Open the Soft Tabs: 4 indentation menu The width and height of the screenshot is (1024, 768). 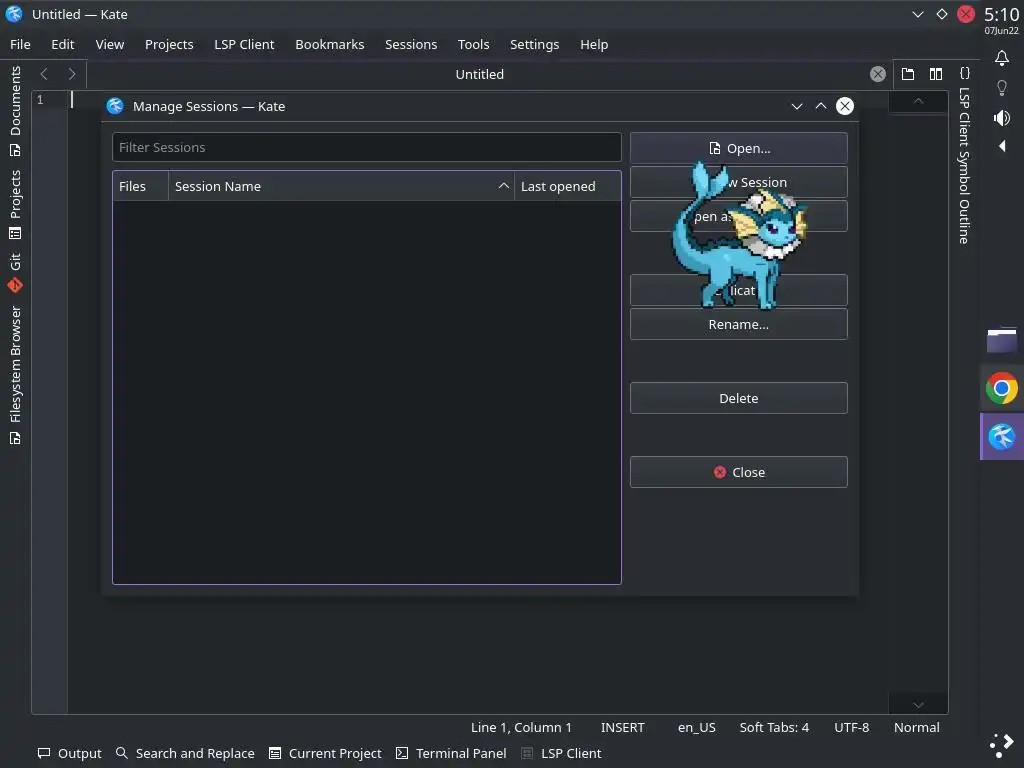pyautogui.click(x=774, y=727)
